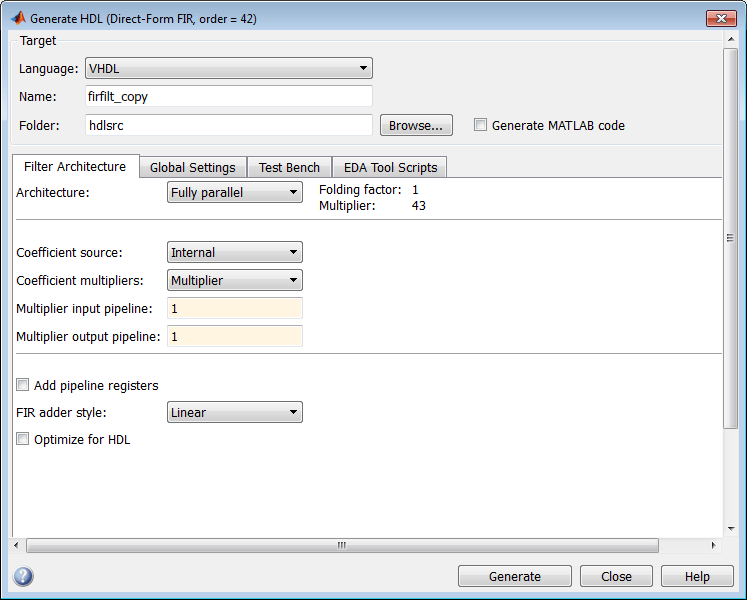The image size is (747, 600).
Task: Check the Optimize for HDL option
Action: (x=23, y=439)
